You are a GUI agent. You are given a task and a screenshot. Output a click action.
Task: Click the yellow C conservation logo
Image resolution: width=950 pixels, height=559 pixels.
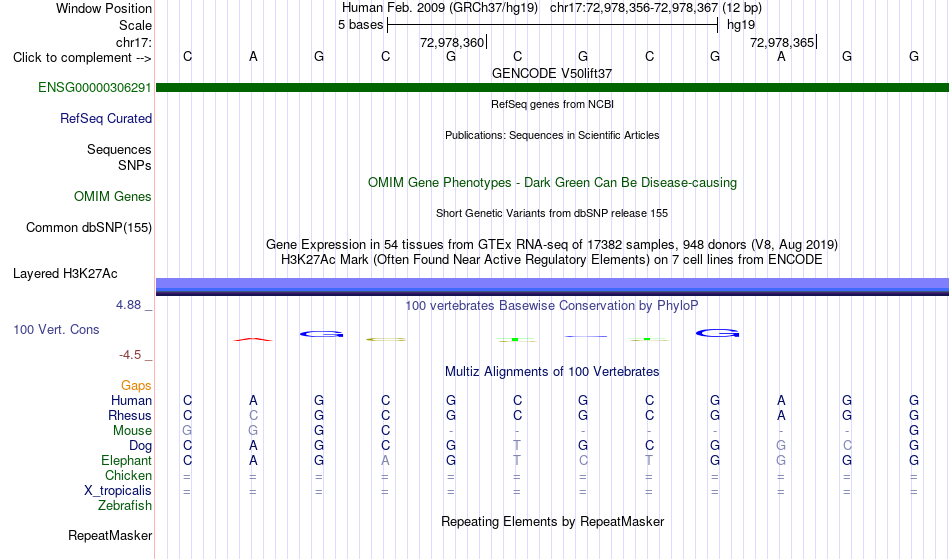pos(386,339)
